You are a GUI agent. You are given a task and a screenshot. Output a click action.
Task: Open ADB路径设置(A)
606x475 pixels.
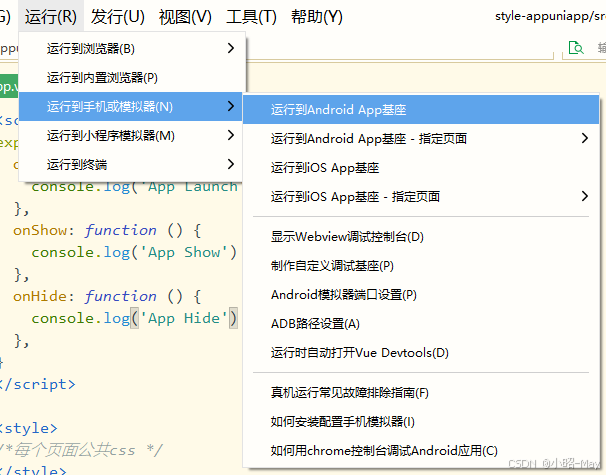point(421,324)
